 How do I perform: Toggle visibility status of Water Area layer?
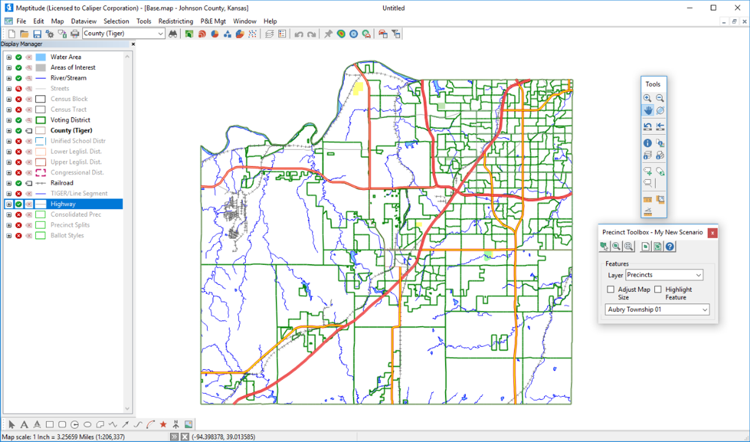tap(19, 57)
